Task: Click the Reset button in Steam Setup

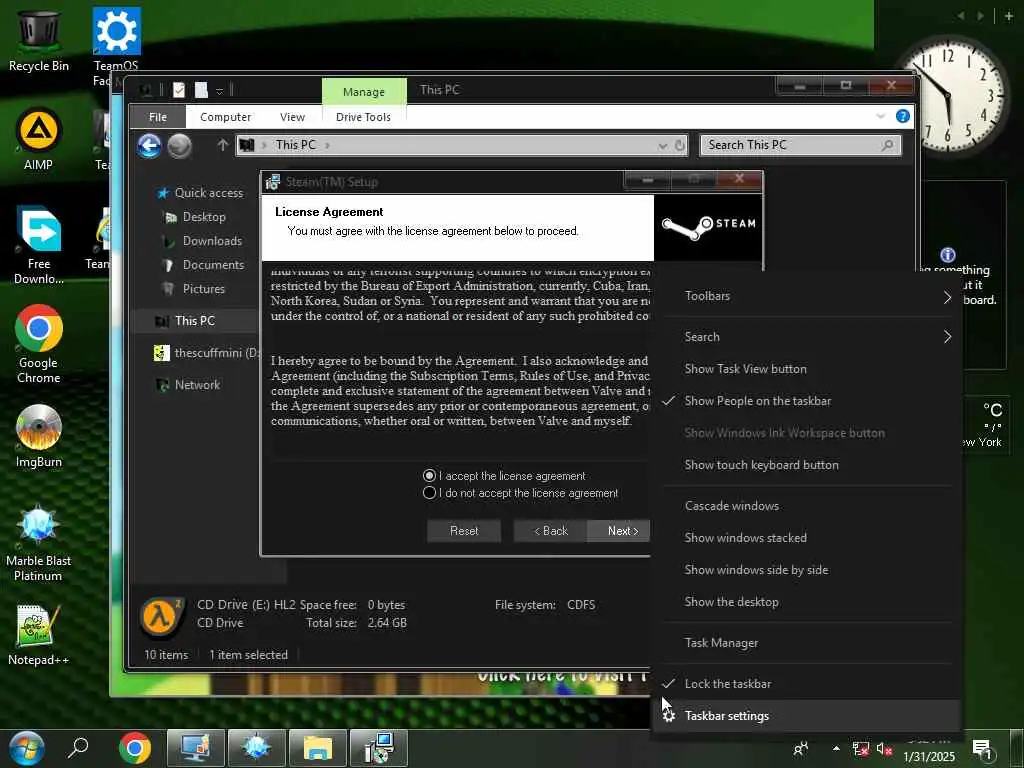Action: (464, 531)
